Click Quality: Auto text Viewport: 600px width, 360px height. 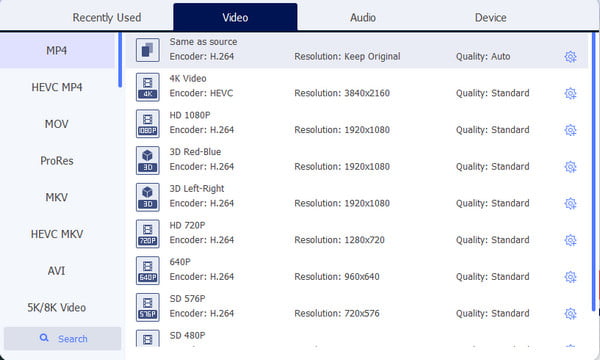click(x=483, y=57)
